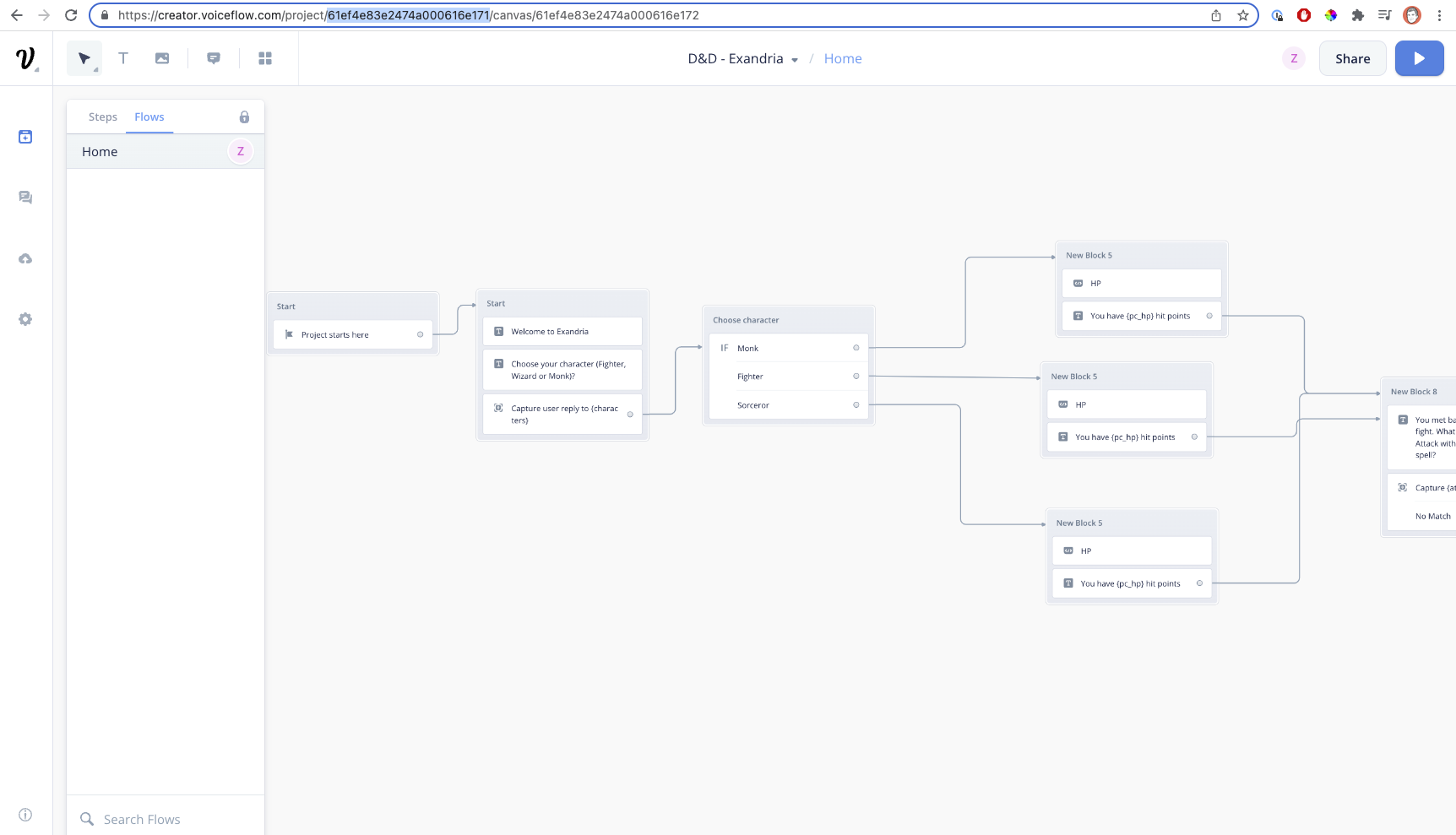Toggle the lock on the Flows panel

coord(245,117)
